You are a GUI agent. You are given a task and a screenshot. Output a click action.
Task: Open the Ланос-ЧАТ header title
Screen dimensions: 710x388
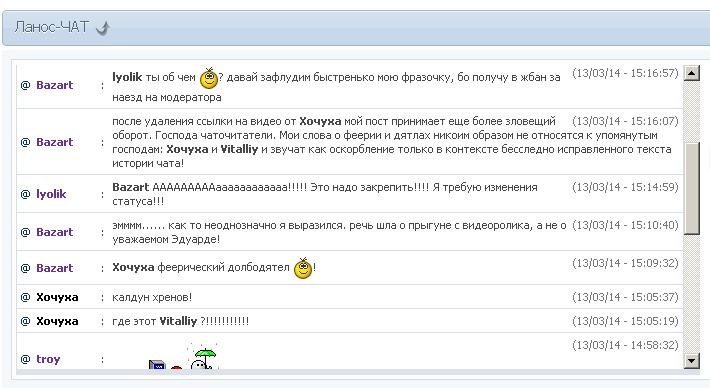click(x=52, y=27)
